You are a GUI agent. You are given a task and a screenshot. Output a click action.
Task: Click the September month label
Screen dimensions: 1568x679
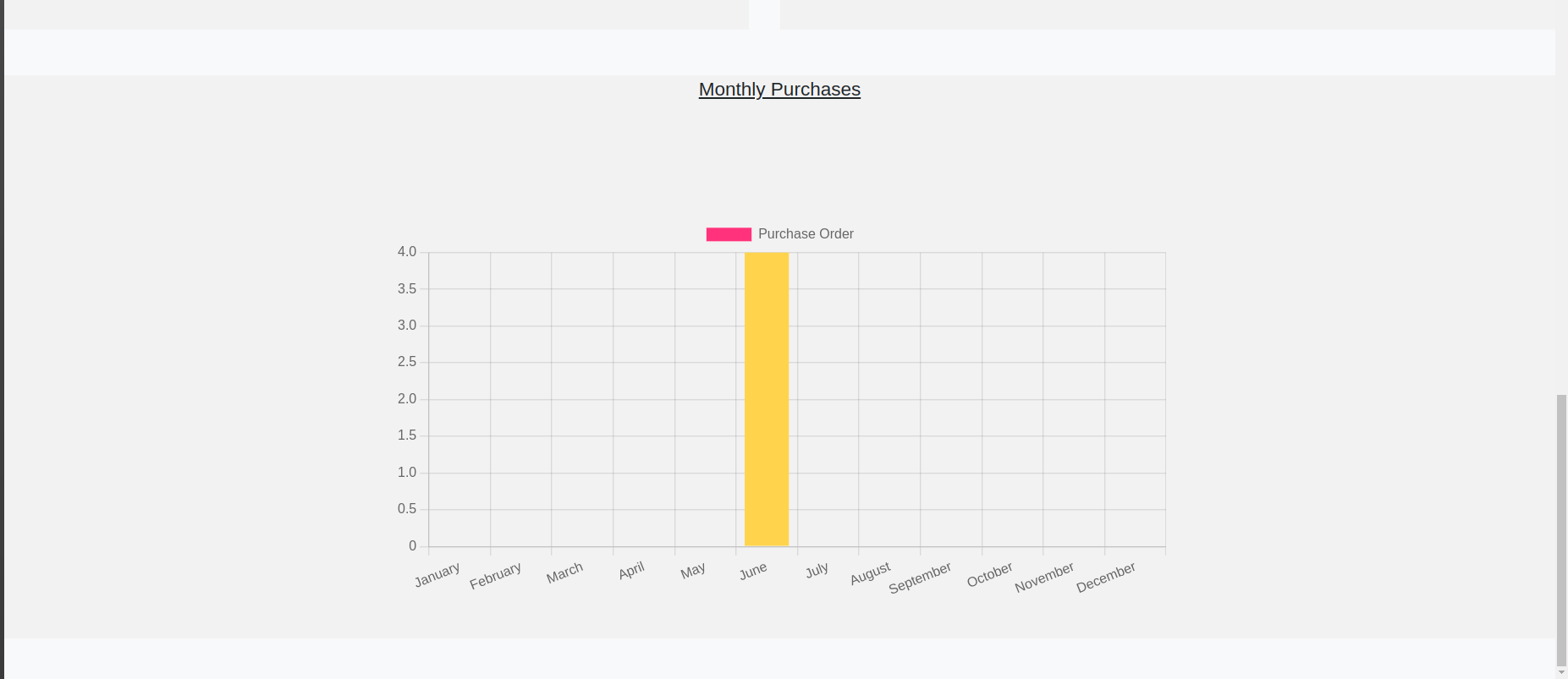[x=920, y=578]
